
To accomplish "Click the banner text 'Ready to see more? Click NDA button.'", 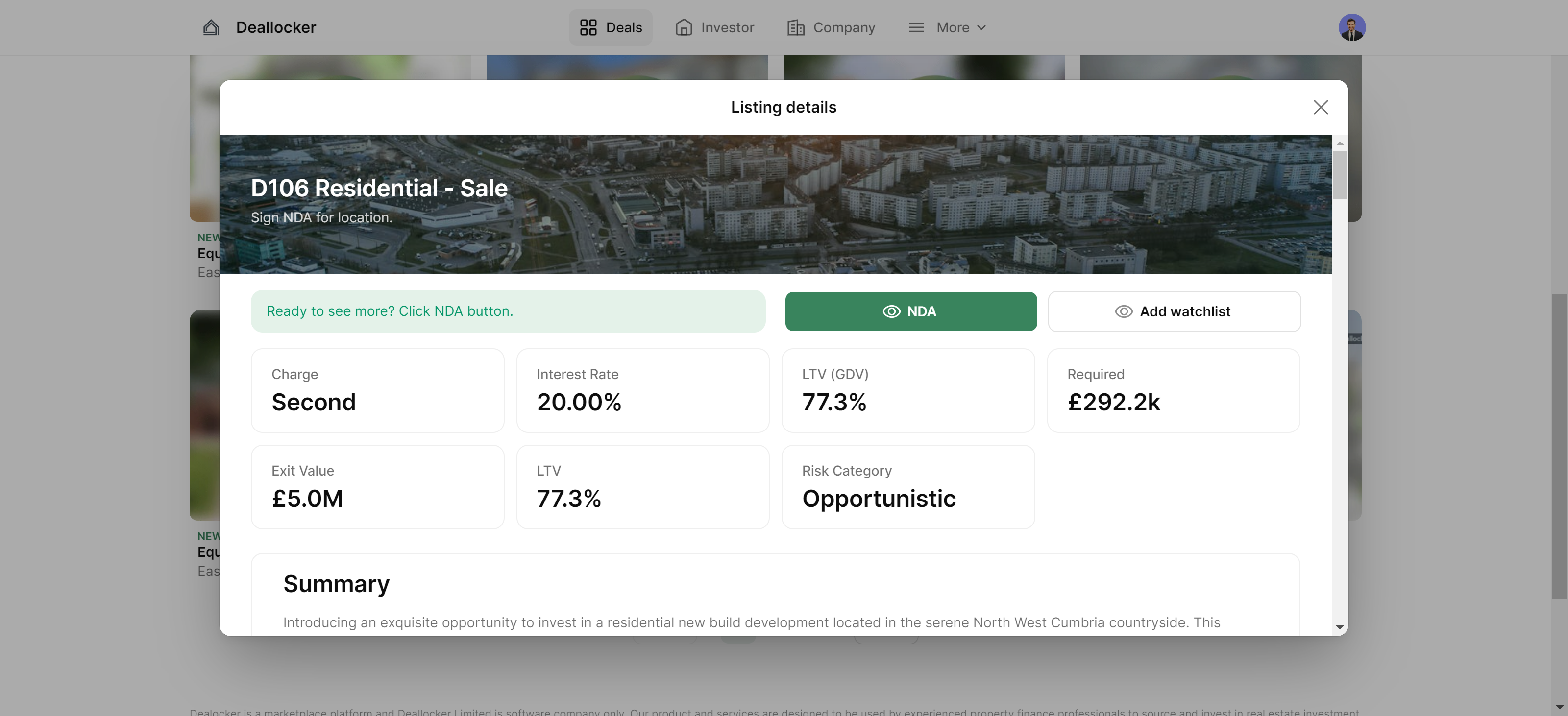I will click(x=390, y=311).
